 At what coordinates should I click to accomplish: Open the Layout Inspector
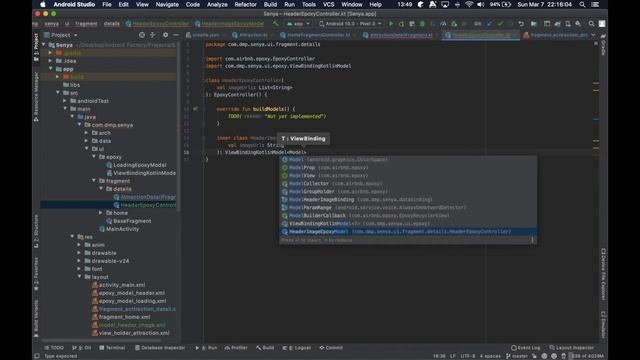[x=571, y=348]
